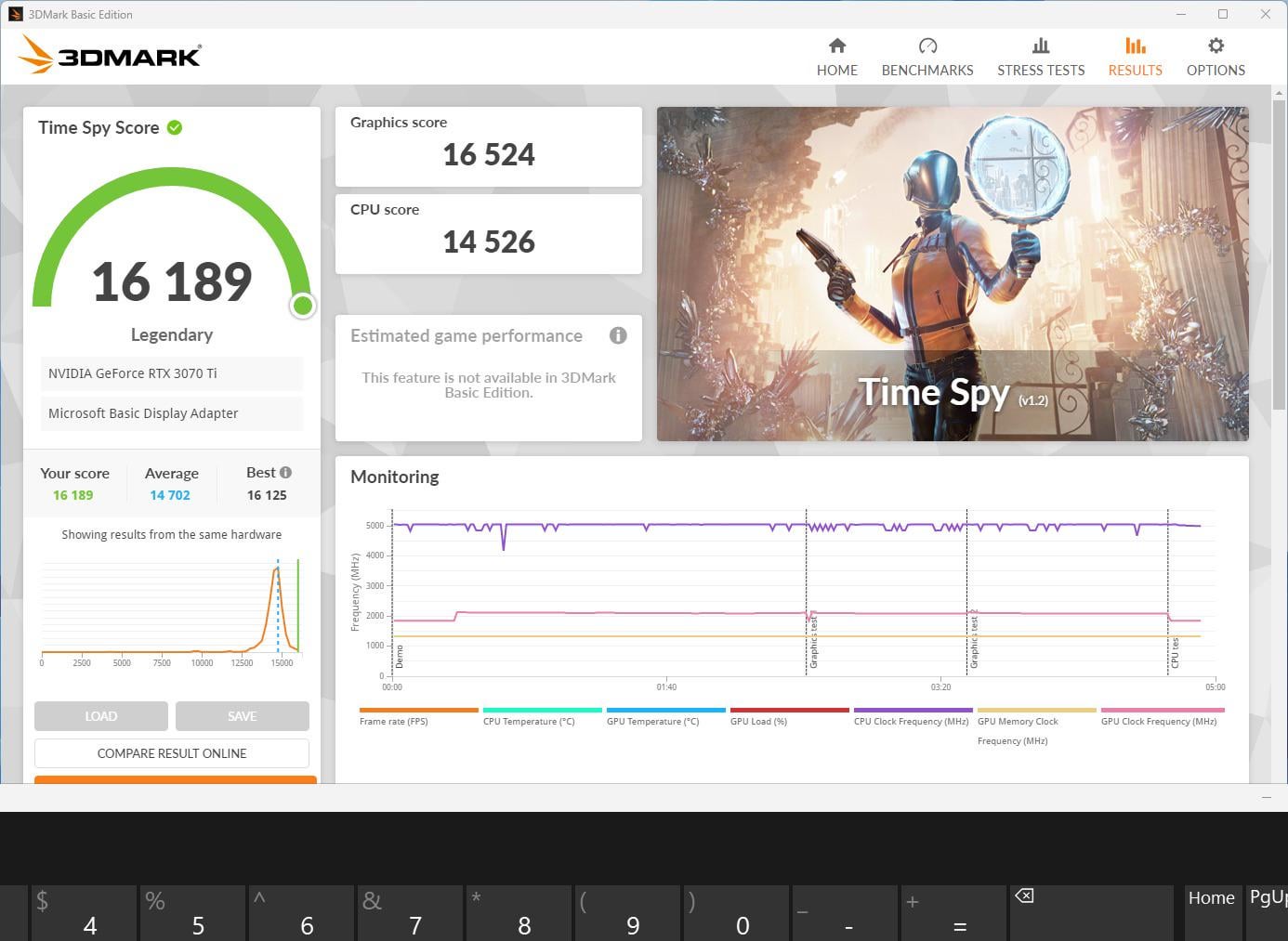Click COMPARE RESULT ONLINE button

(172, 753)
